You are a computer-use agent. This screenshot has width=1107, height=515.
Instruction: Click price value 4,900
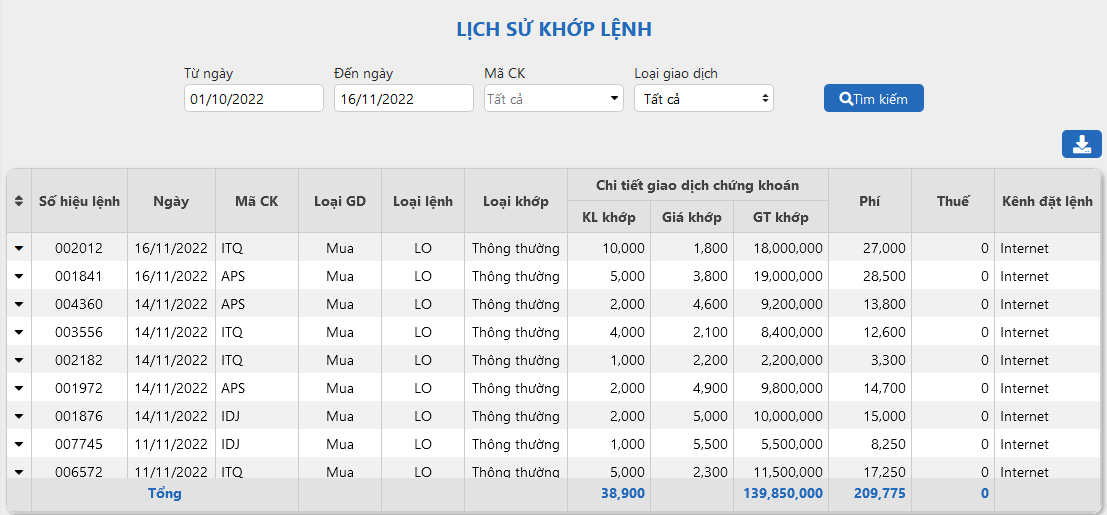[x=710, y=388]
